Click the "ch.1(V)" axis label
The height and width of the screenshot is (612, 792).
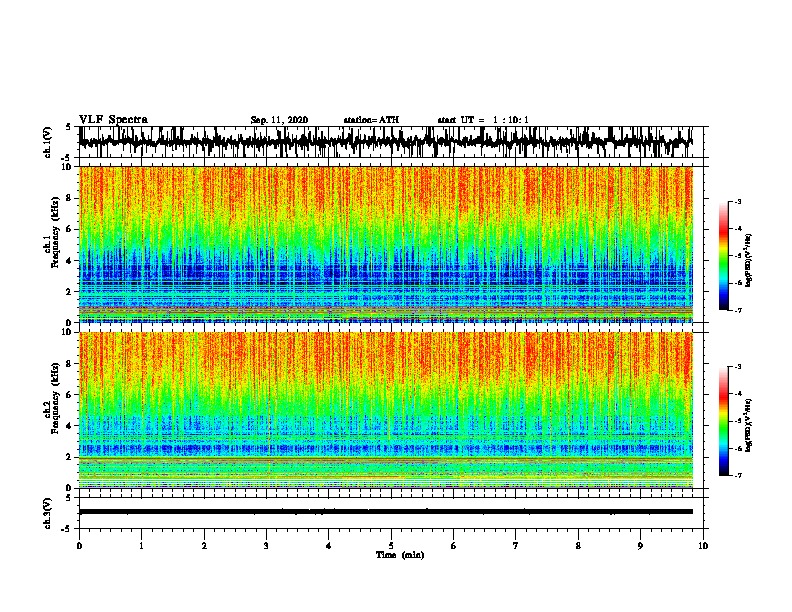point(48,142)
